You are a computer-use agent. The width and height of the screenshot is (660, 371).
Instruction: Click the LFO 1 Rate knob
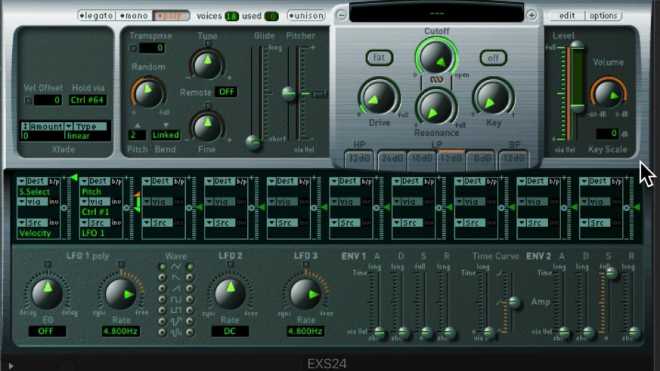(x=120, y=294)
